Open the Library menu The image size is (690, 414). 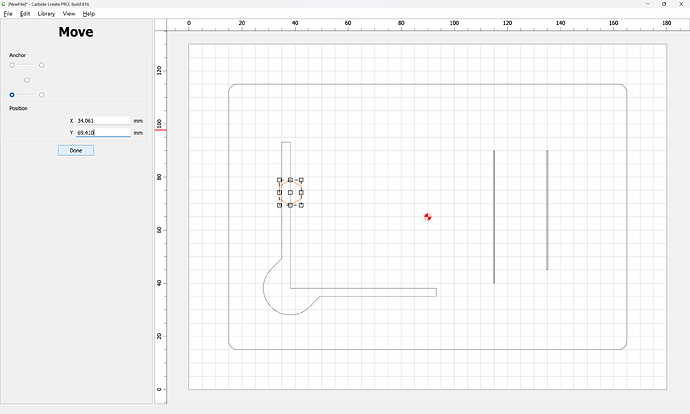(46, 14)
